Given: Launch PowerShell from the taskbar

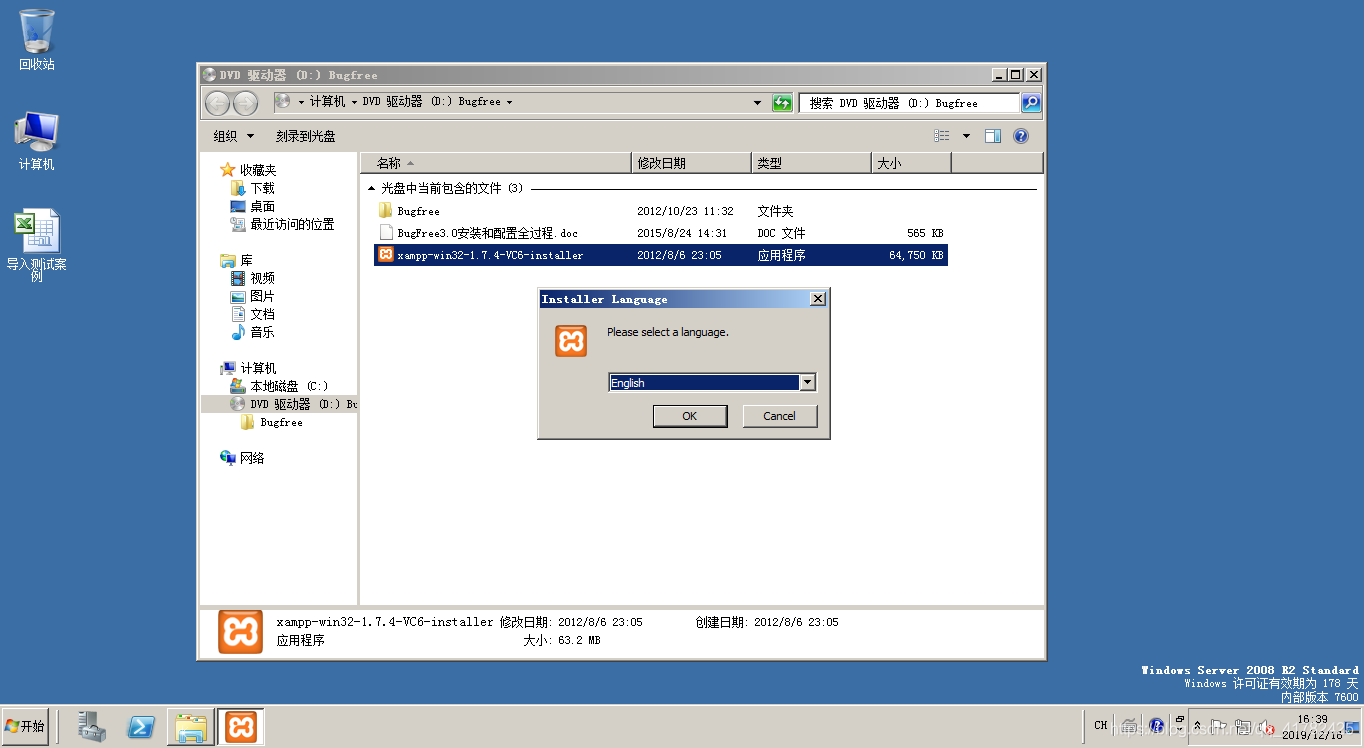Looking at the screenshot, I should [141, 727].
